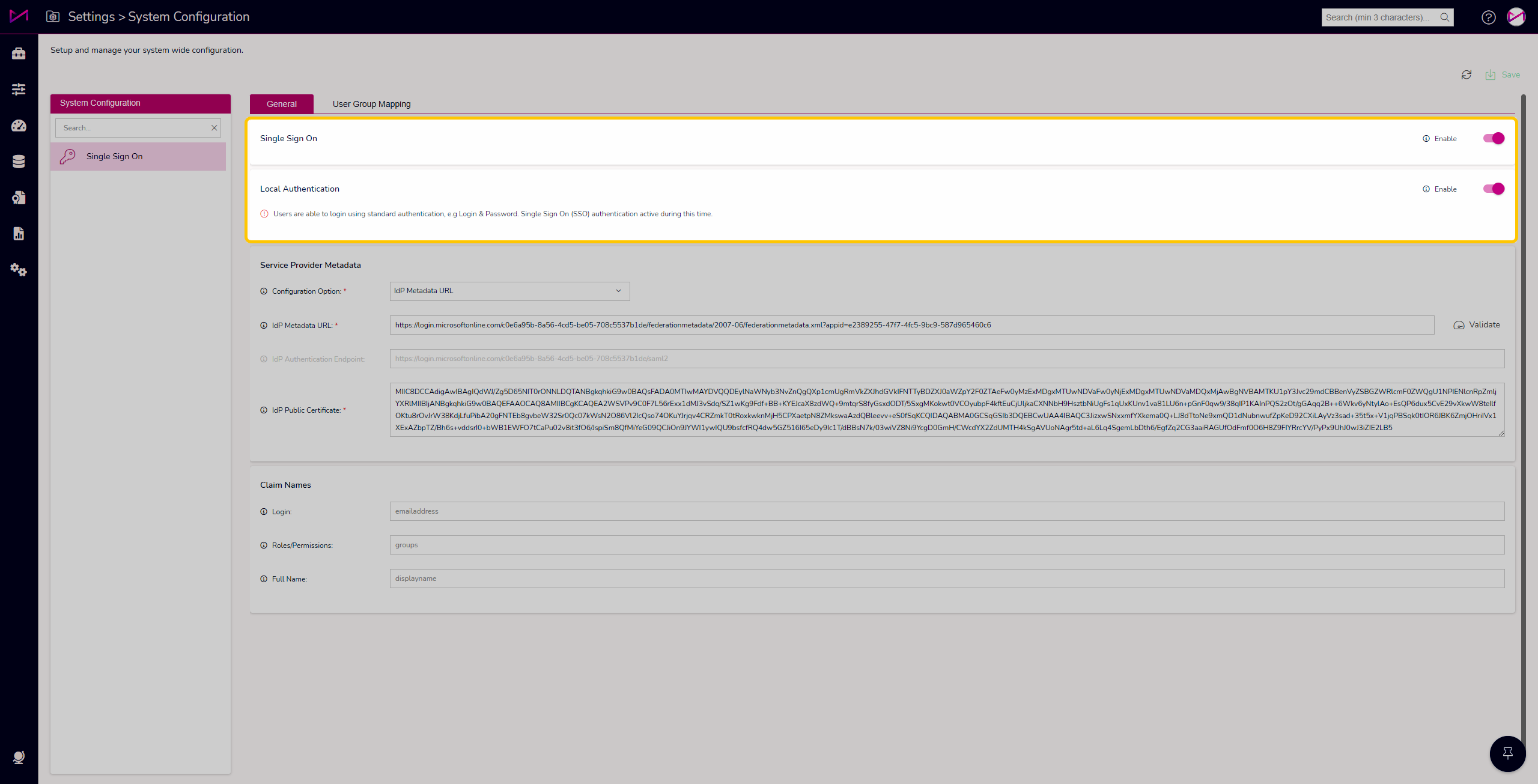Viewport: 1538px width, 784px height.
Task: Select the General tab
Action: click(281, 104)
